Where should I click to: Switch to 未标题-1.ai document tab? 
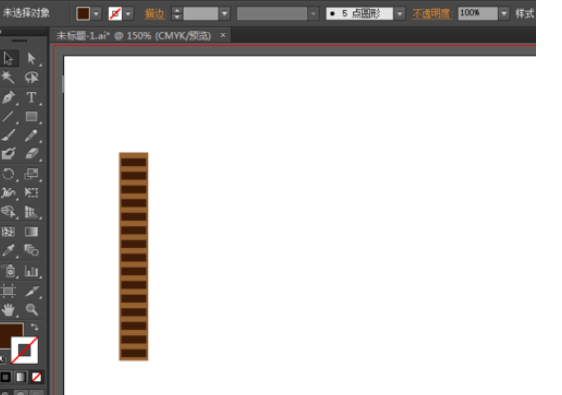click(x=134, y=35)
